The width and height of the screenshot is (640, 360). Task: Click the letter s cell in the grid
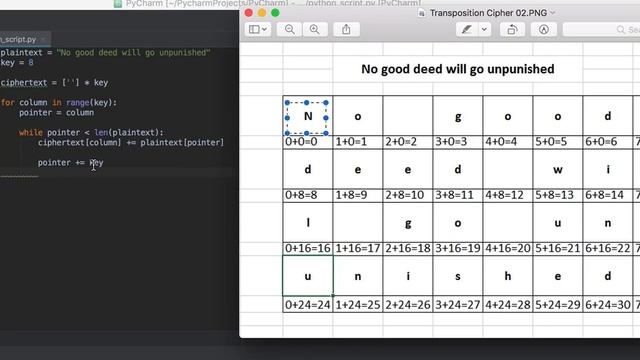(x=458, y=276)
